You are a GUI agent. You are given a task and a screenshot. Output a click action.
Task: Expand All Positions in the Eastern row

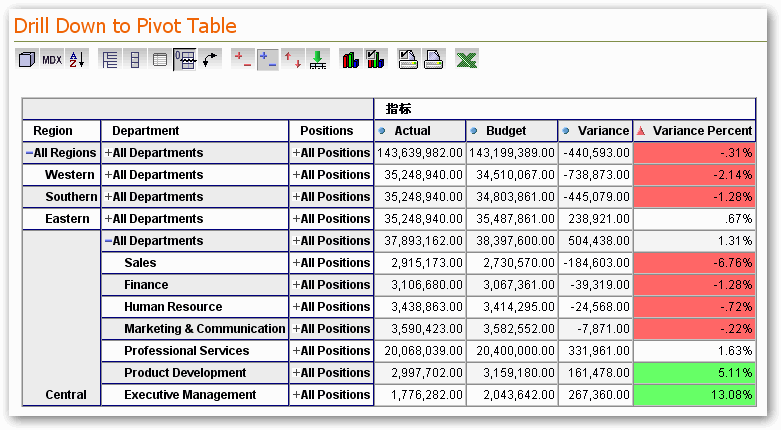[296, 219]
